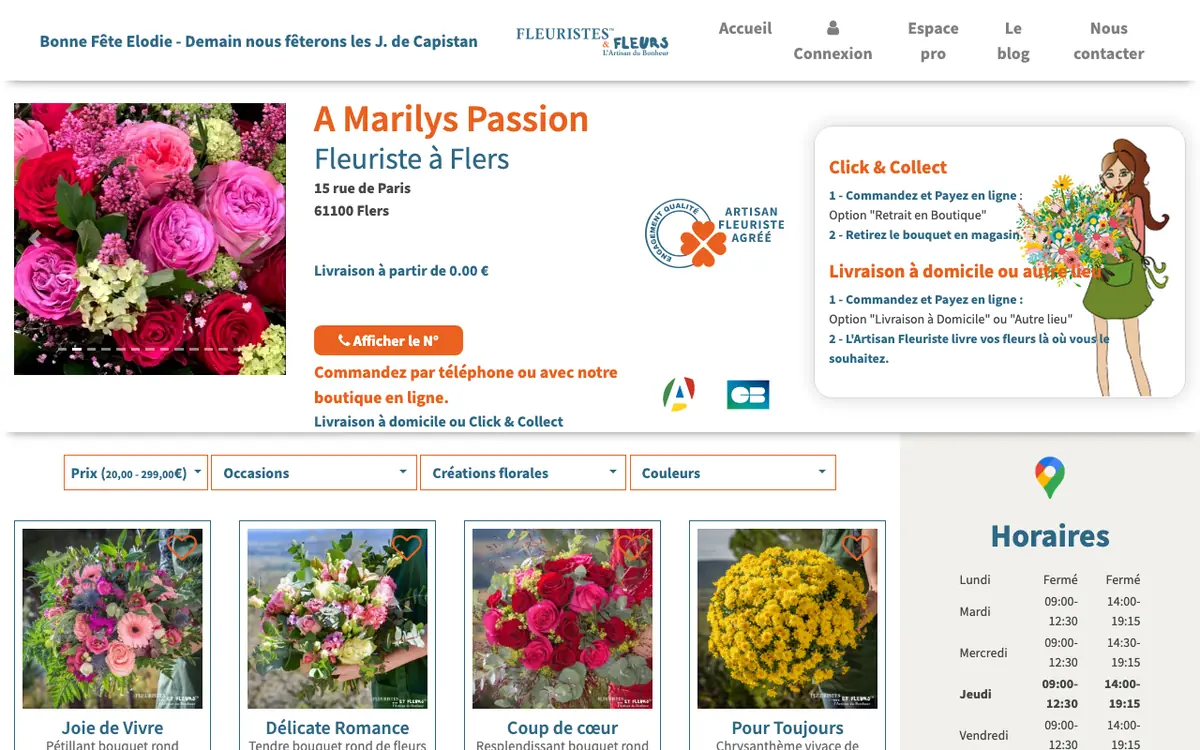
Task: Select the 15 rue de Paris address
Action: coord(362,188)
